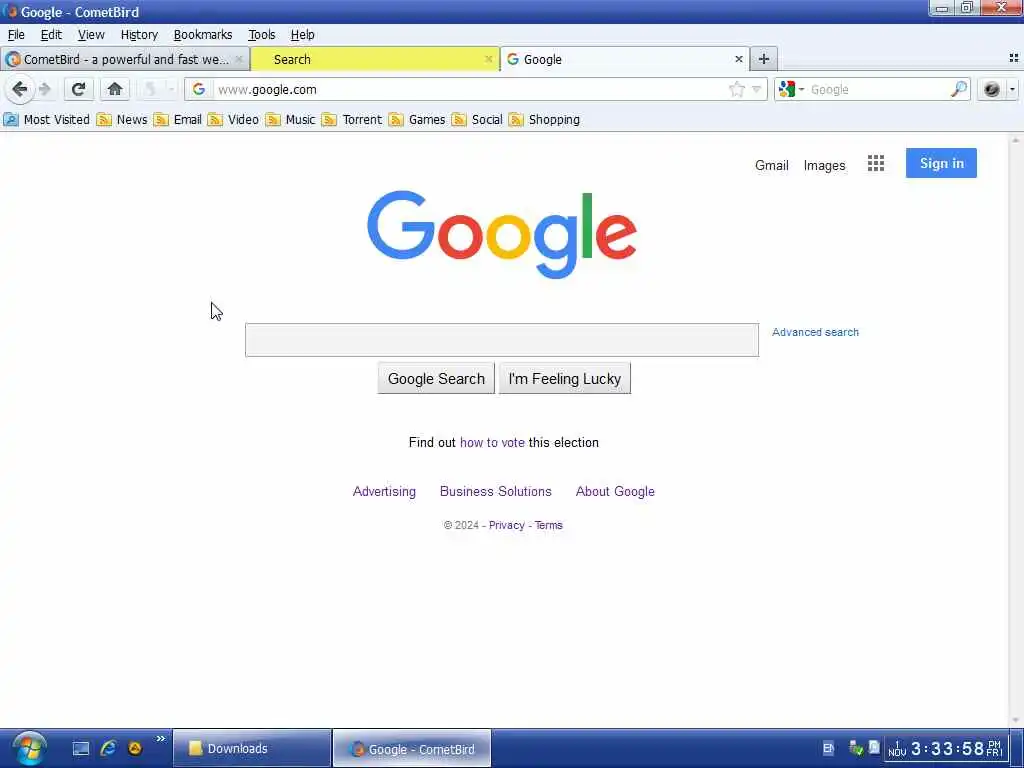
Task: Open the Shopping feed bookmark
Action: (x=544, y=120)
